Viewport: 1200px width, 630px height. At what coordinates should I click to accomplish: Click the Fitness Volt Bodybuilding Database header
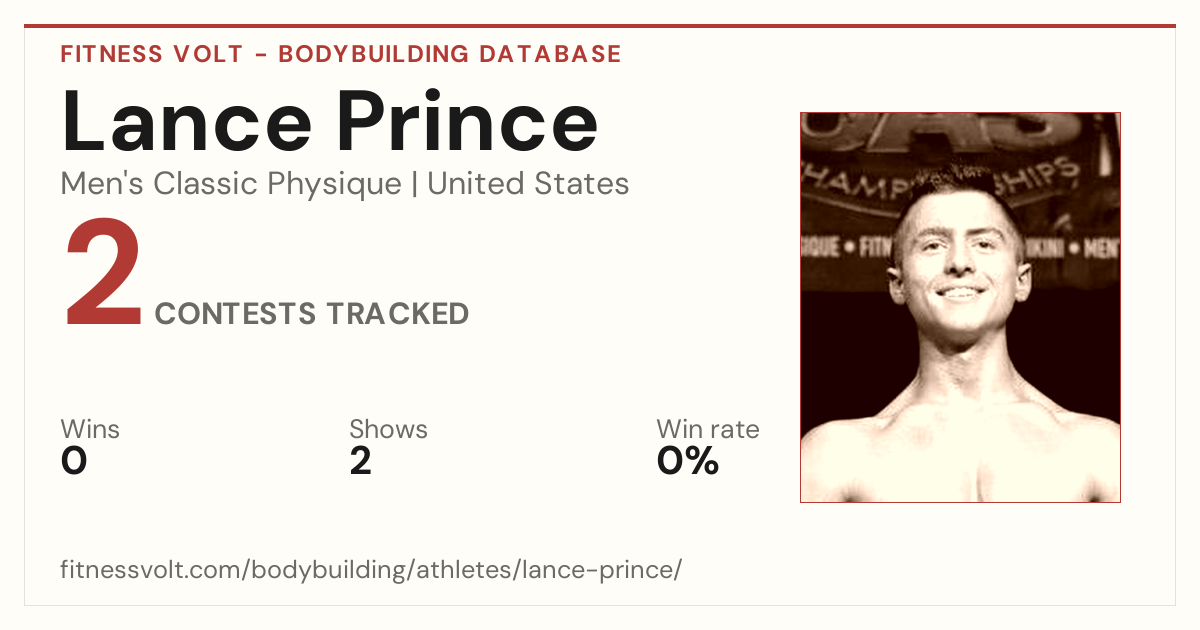click(x=341, y=54)
